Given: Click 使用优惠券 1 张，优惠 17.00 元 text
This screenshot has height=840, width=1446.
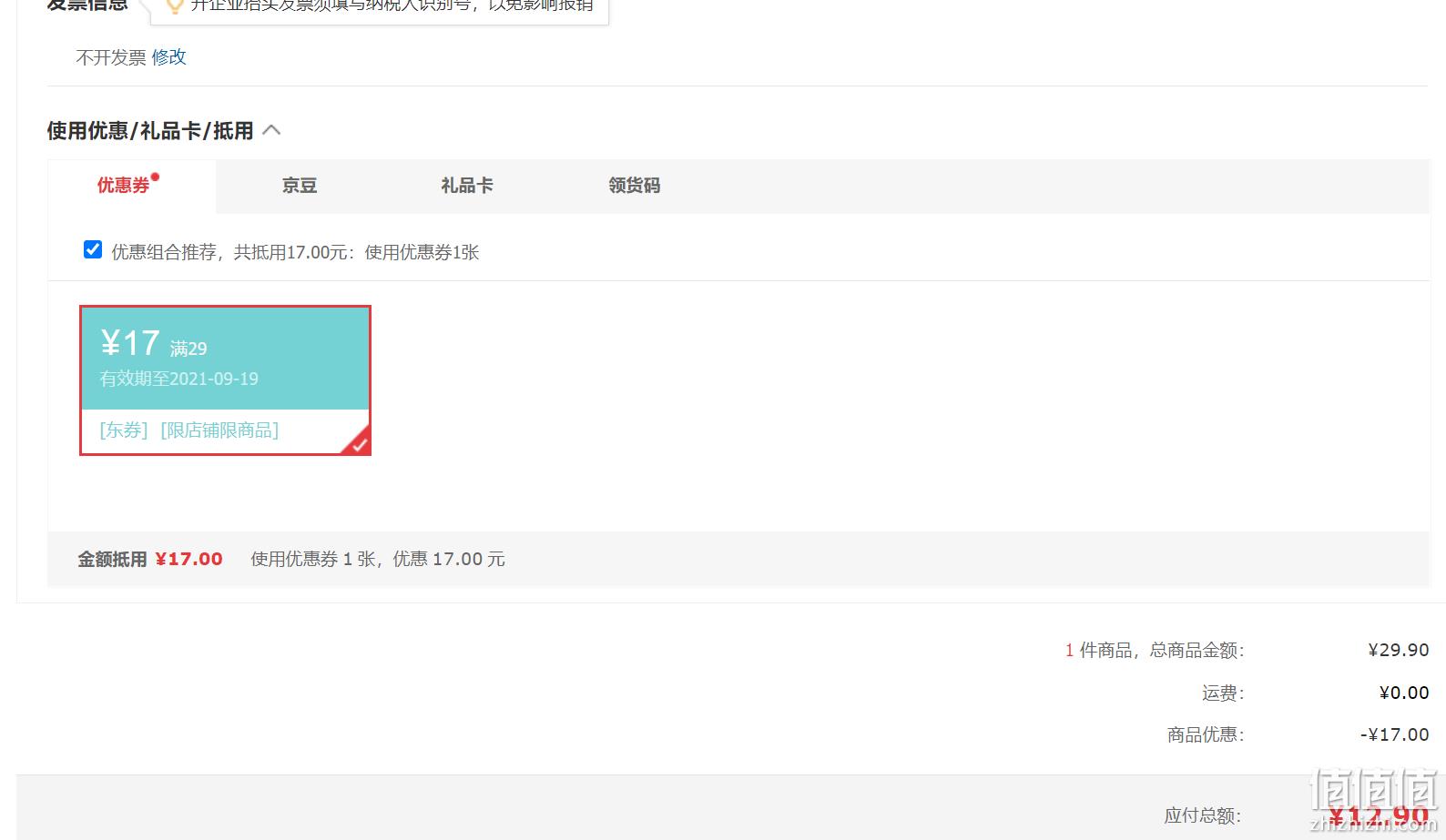Looking at the screenshot, I should pyautogui.click(x=378, y=559).
